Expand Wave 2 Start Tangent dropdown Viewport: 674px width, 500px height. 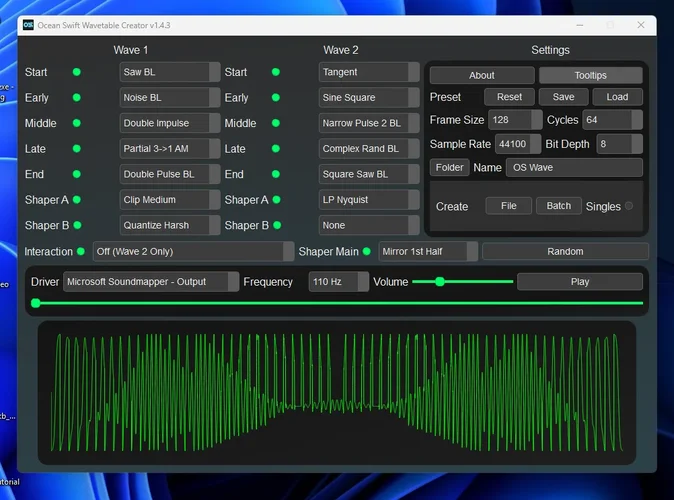369,72
